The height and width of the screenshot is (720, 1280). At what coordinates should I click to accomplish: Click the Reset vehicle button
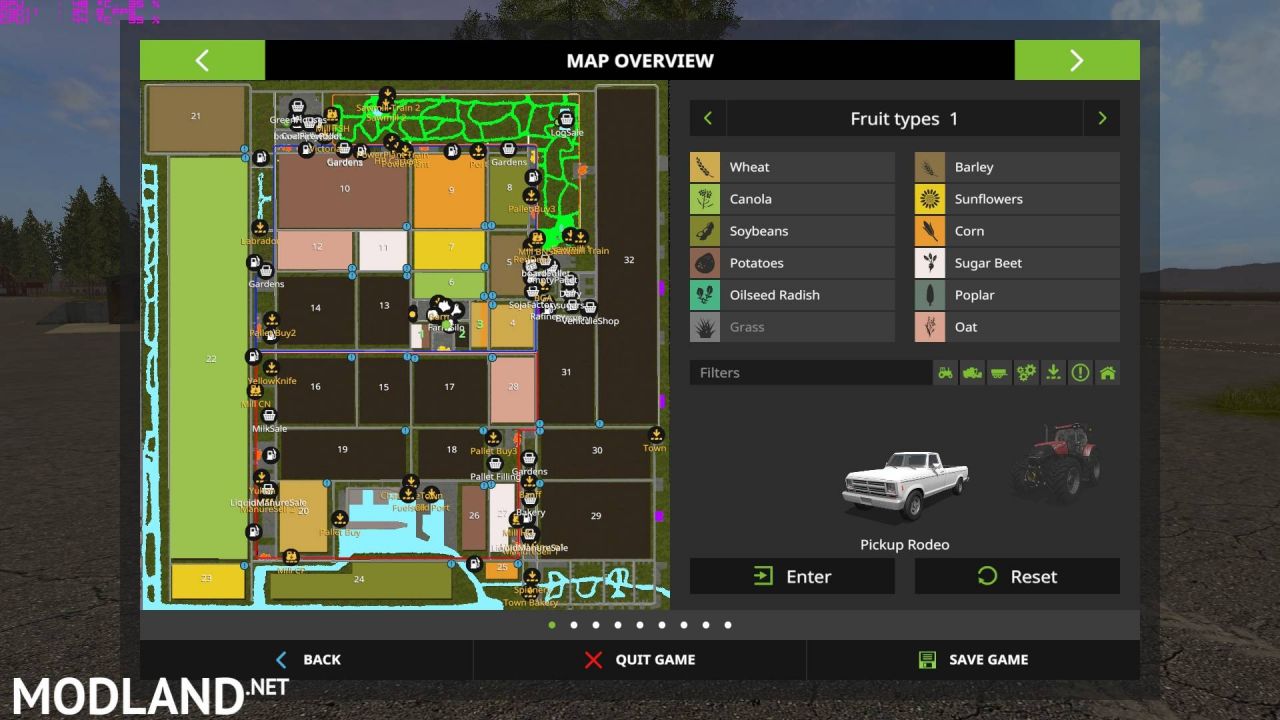click(1017, 576)
